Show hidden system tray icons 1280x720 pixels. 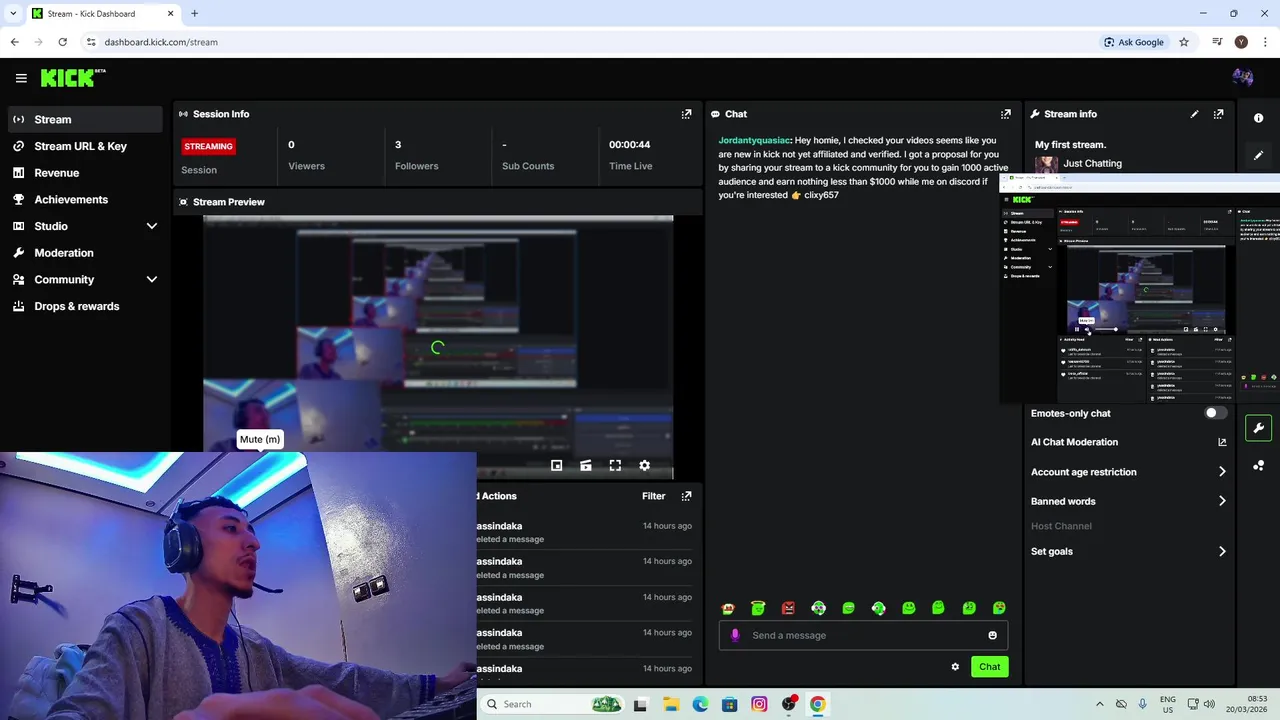click(x=1100, y=704)
